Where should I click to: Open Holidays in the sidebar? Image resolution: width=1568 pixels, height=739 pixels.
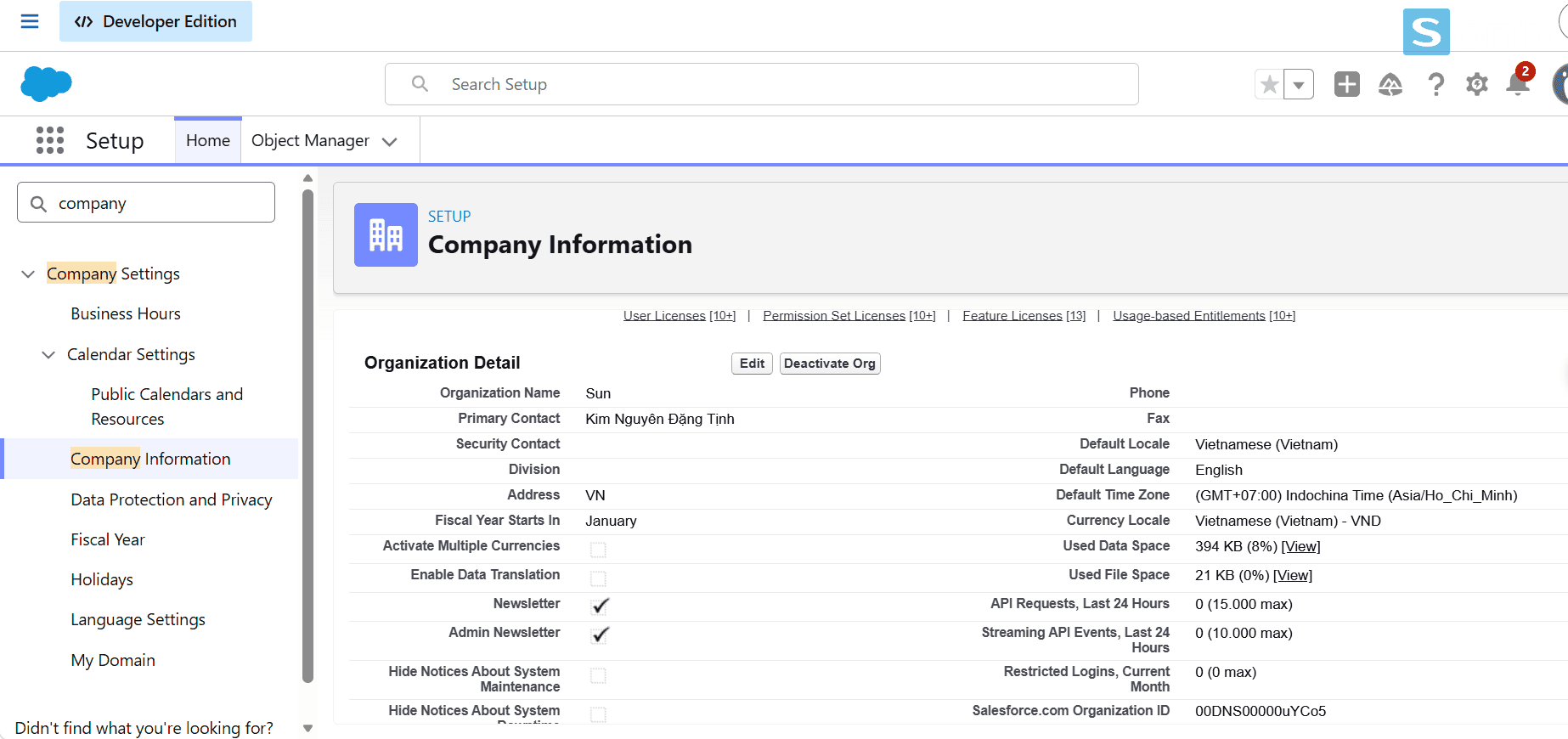[102, 579]
